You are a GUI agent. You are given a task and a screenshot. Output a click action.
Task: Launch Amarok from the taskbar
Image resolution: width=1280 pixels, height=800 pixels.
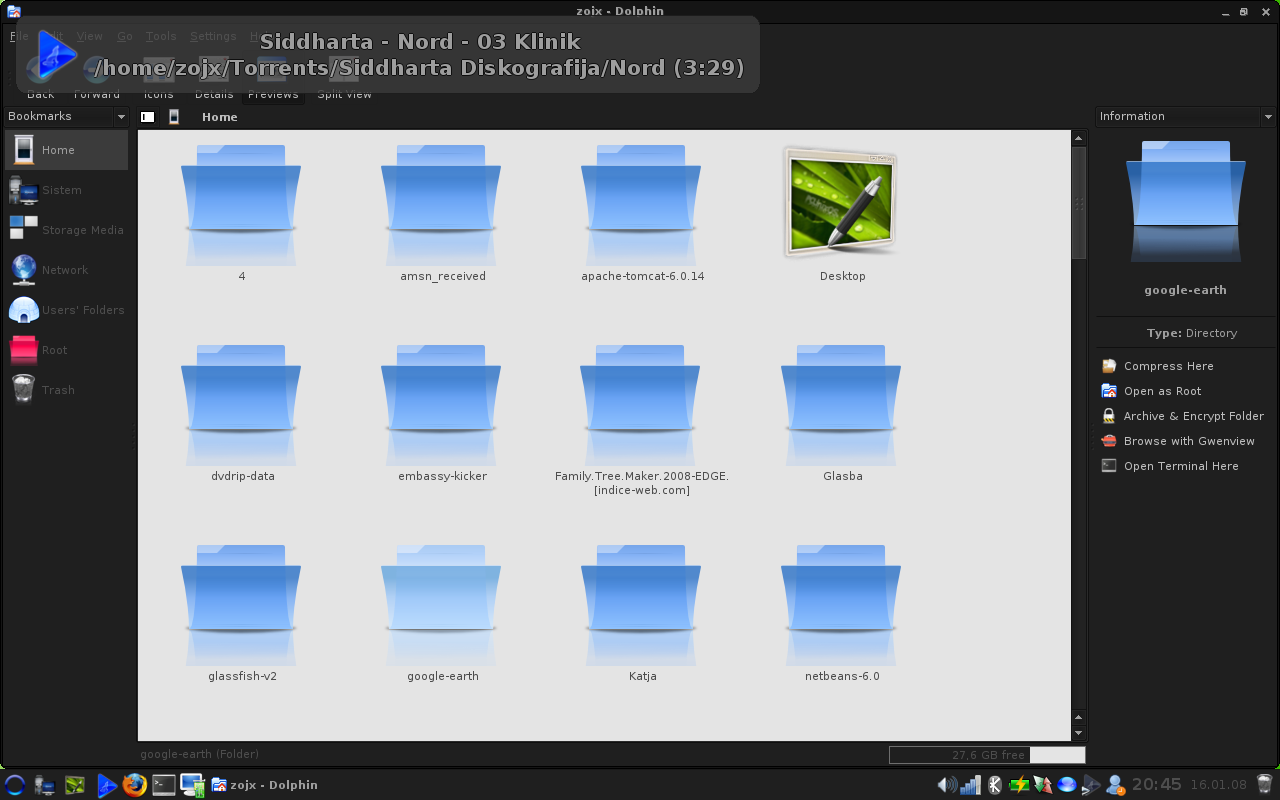pyautogui.click(x=106, y=785)
